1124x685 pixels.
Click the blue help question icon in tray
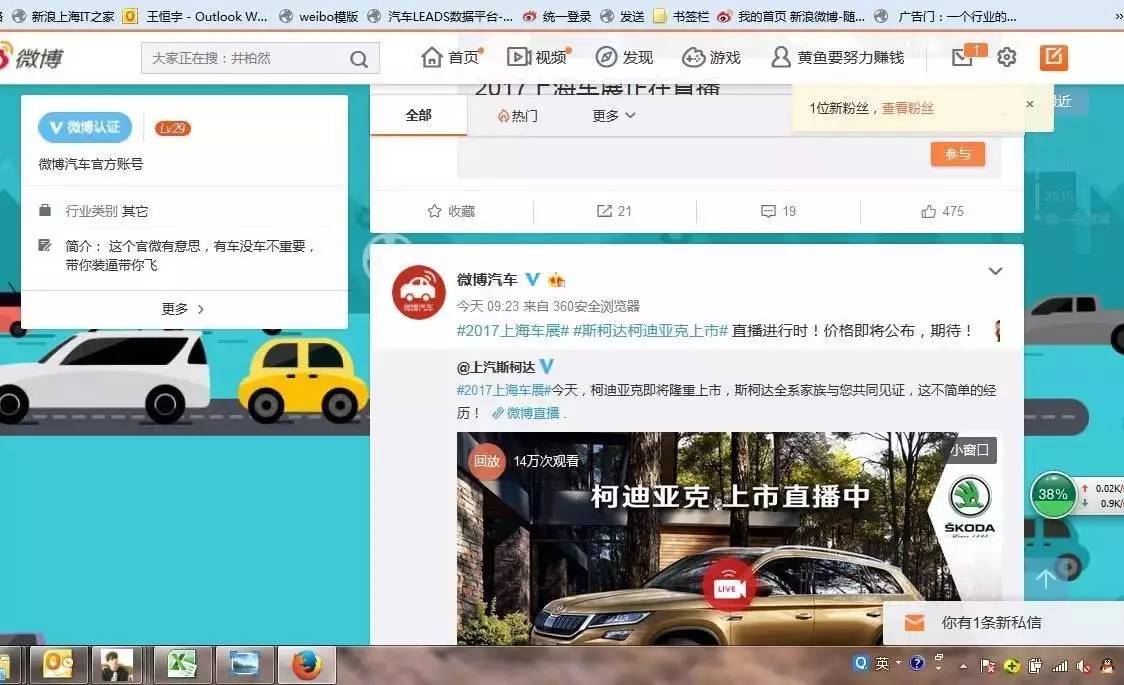click(917, 664)
